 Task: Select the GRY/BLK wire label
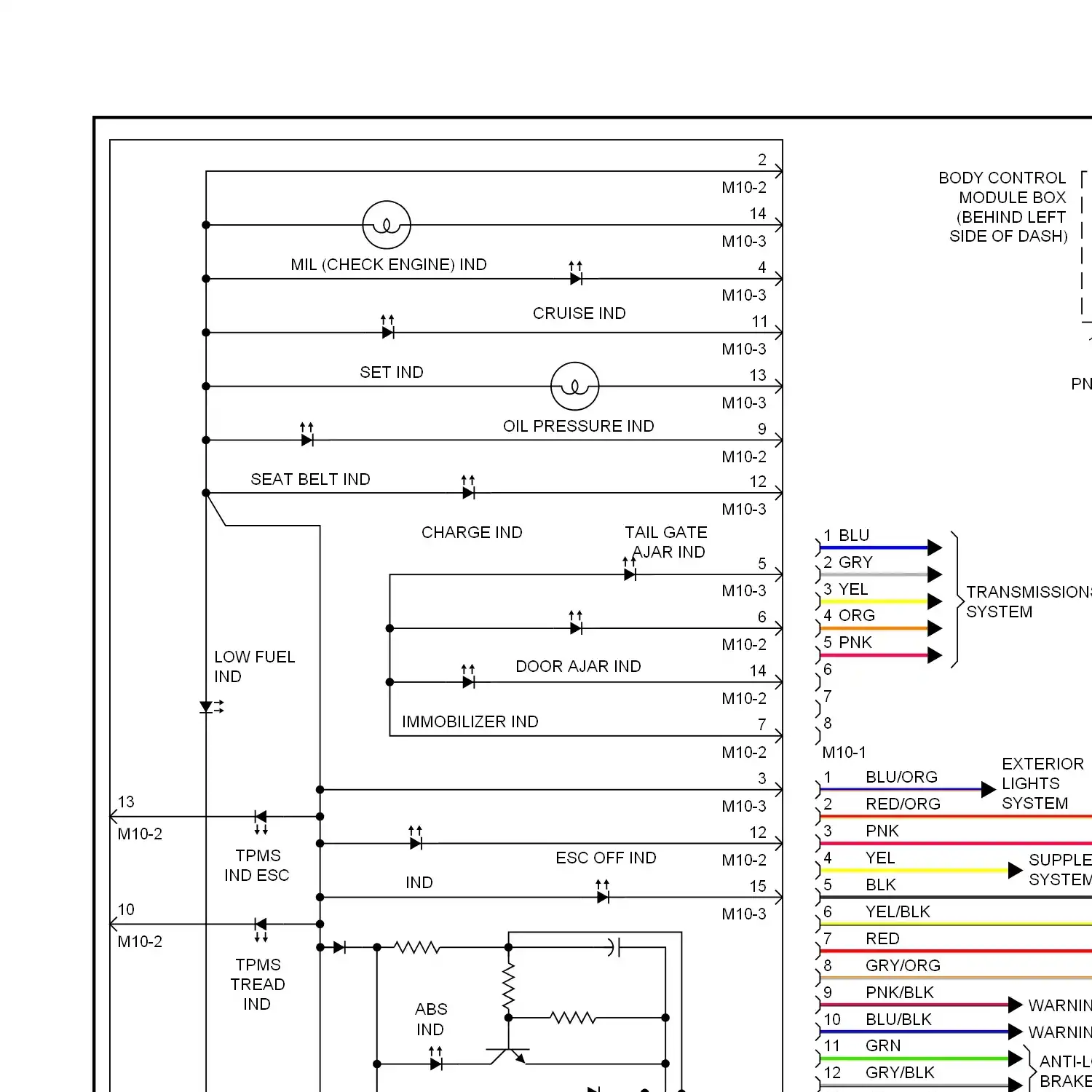(x=901, y=1072)
